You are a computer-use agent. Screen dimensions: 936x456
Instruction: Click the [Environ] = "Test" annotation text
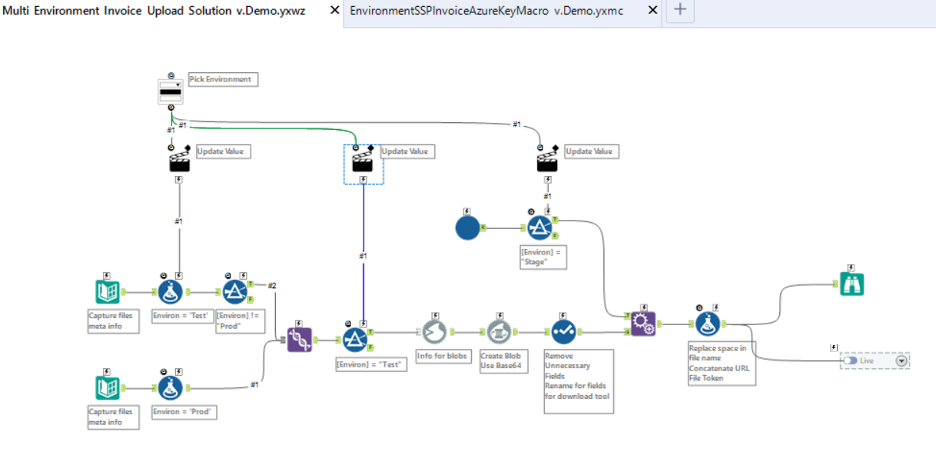point(371,365)
